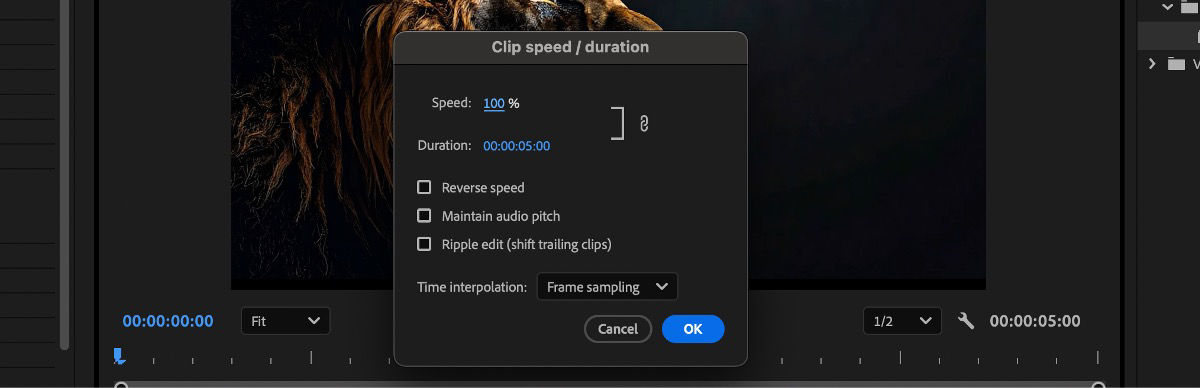Click the blue playhead marker on the ruler
This screenshot has width=1200, height=388.
[119, 356]
